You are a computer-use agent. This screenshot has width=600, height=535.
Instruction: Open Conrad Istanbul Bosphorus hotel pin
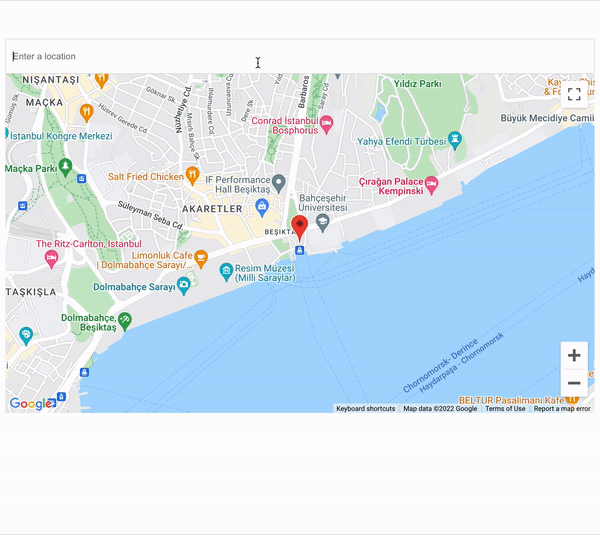(326, 124)
